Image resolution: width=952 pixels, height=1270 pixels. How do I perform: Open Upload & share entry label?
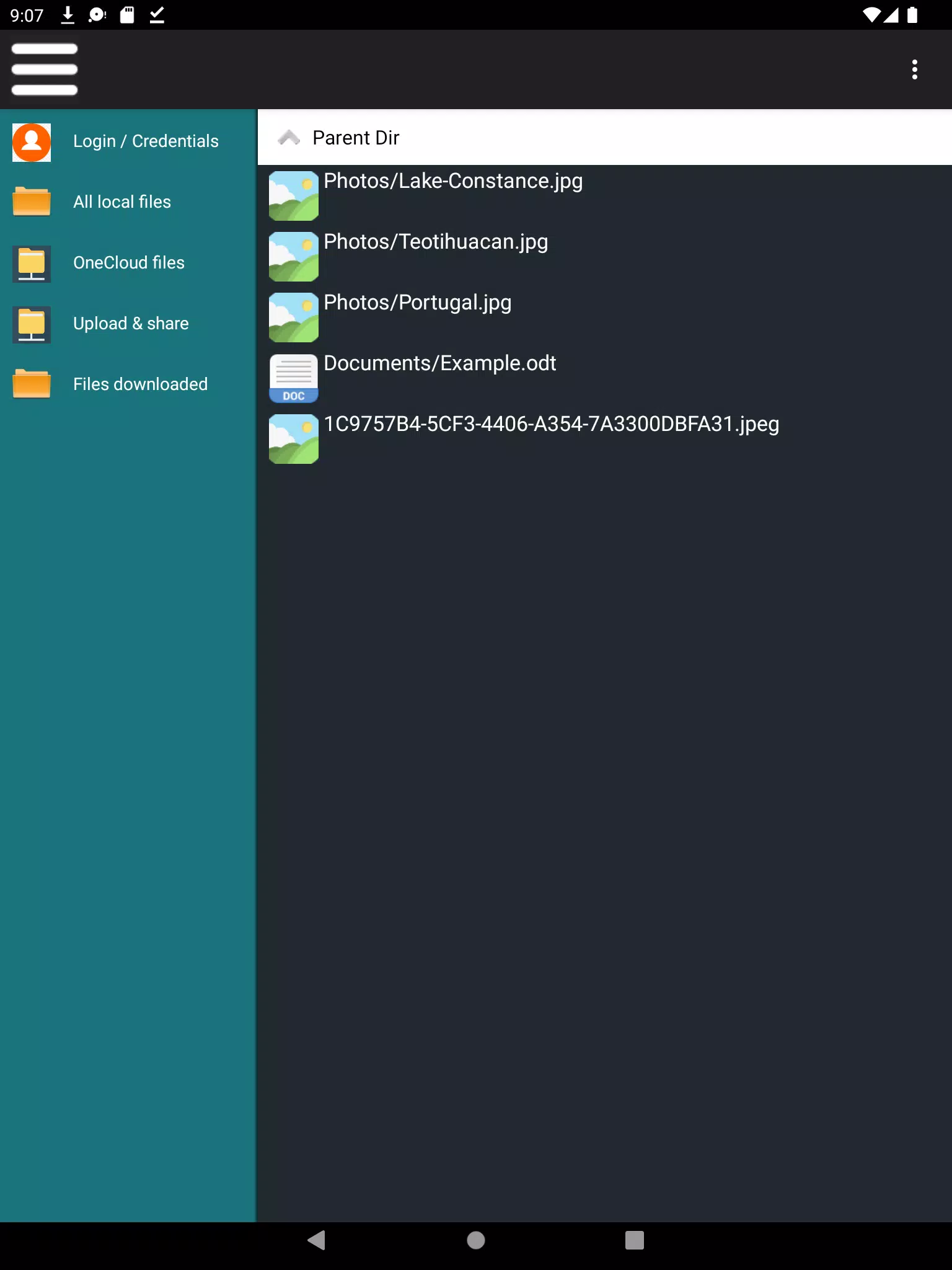(131, 323)
